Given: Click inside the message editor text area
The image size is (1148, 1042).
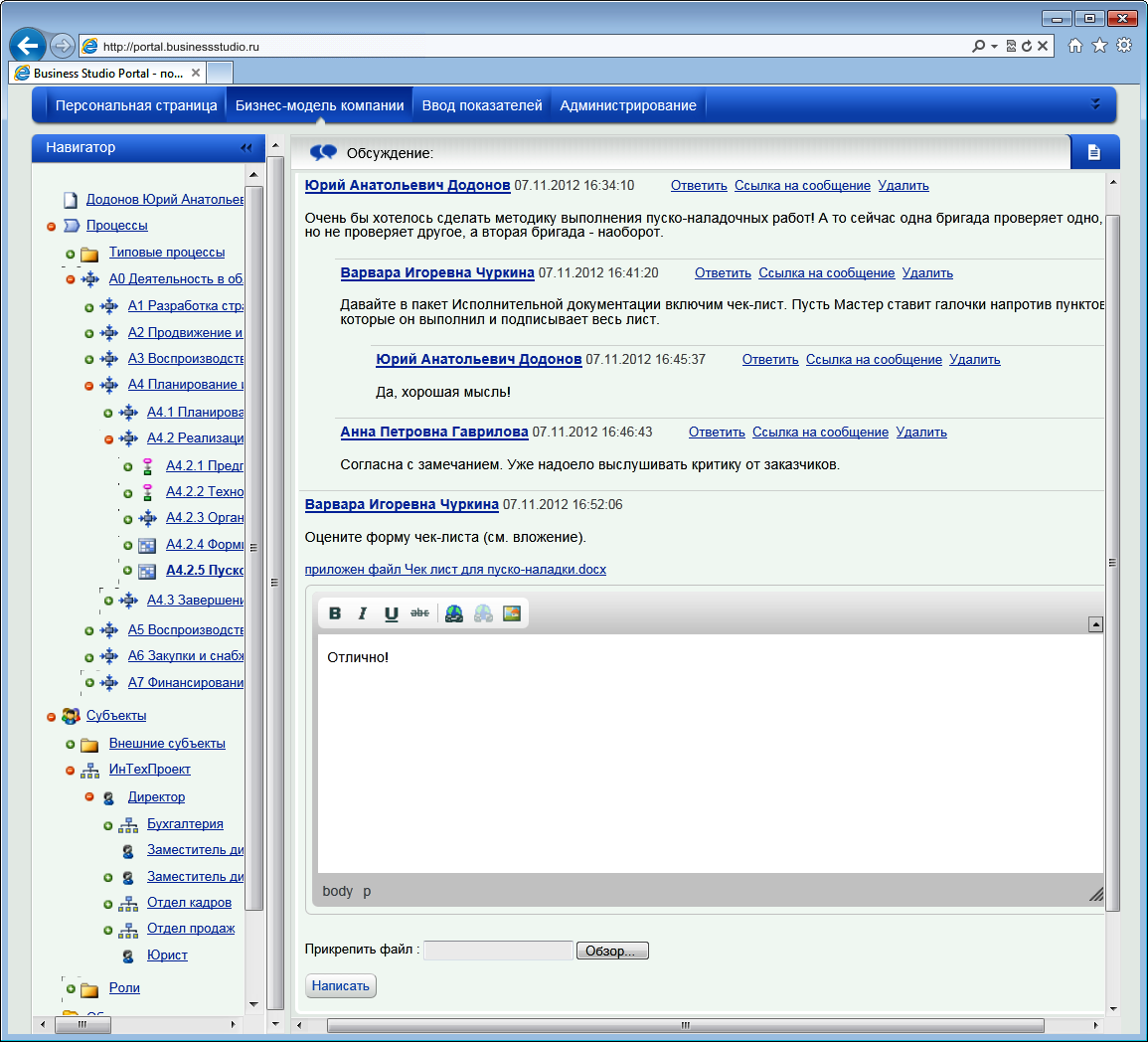Looking at the screenshot, I should coord(710,756).
